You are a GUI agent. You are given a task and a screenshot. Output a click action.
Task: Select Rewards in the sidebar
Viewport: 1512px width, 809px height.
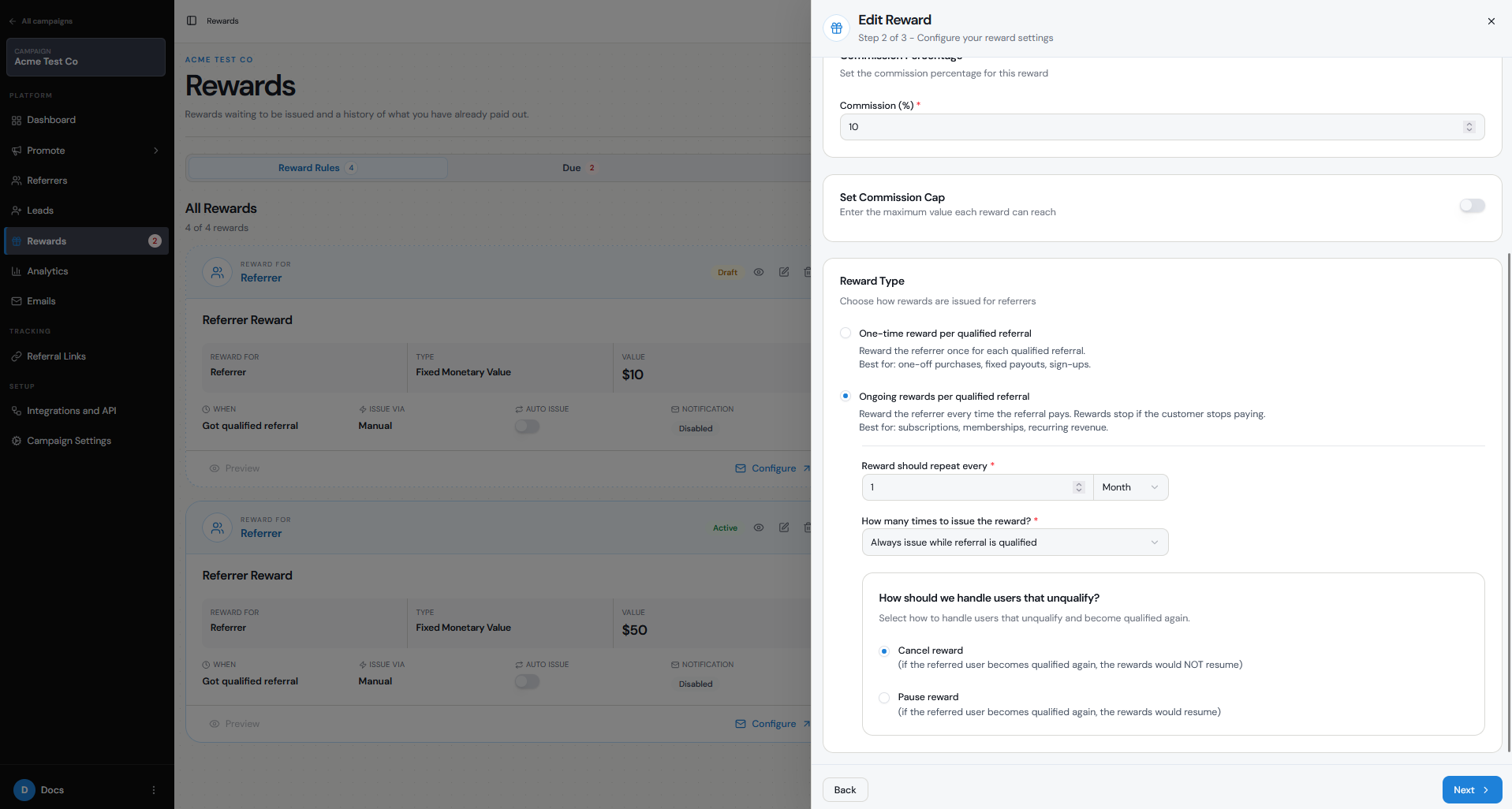[86, 241]
